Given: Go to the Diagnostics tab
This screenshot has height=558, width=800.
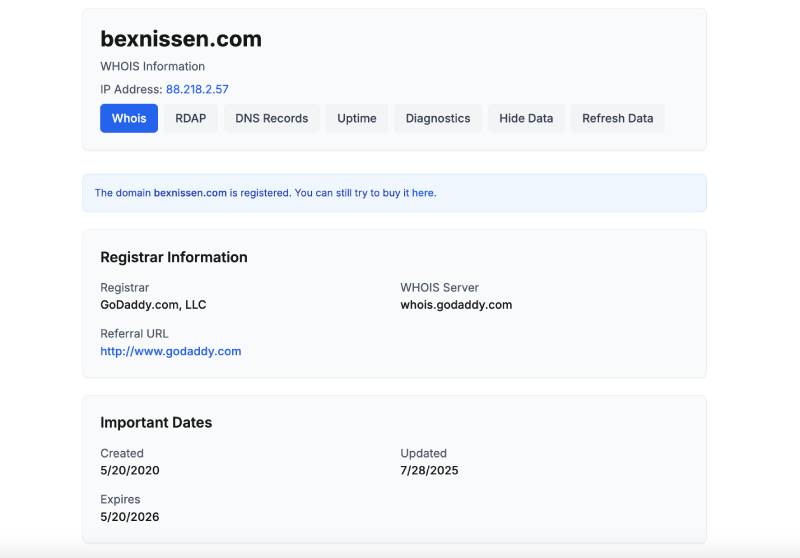Looking at the screenshot, I should [x=437, y=118].
